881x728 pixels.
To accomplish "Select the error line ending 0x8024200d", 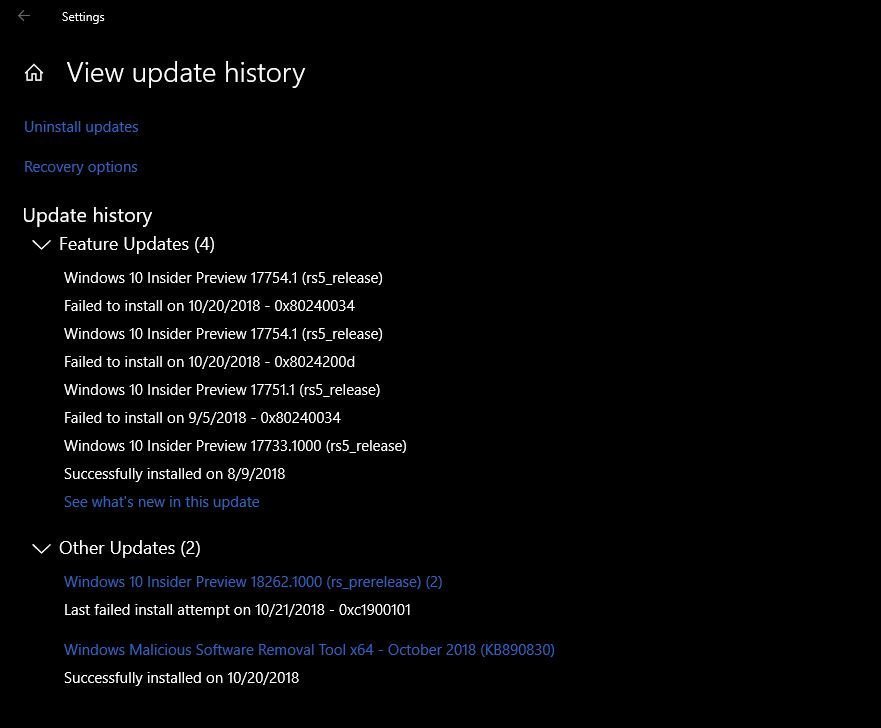I will [x=209, y=362].
